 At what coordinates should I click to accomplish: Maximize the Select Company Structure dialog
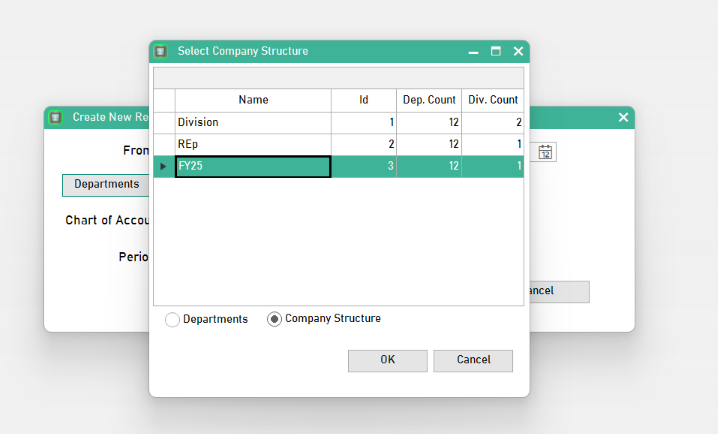(495, 51)
